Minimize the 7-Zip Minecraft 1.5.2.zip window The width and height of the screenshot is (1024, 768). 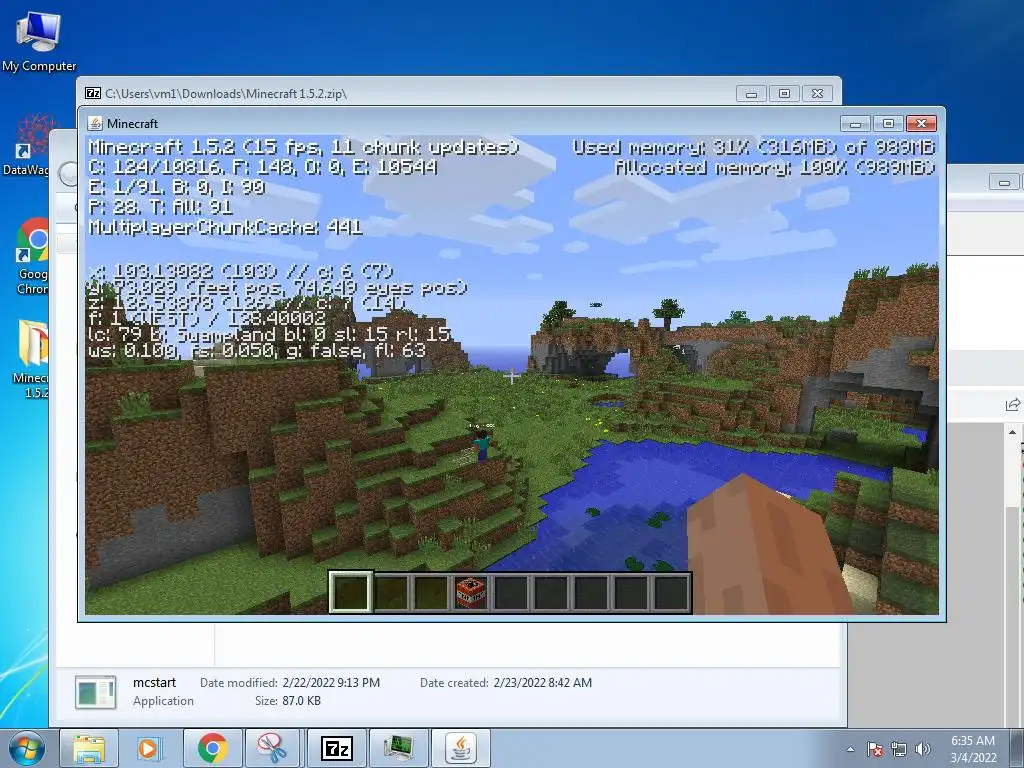751,94
